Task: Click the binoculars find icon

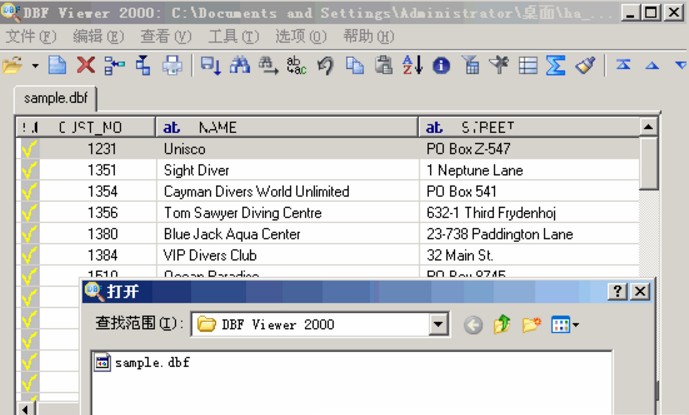Action: pos(240,66)
